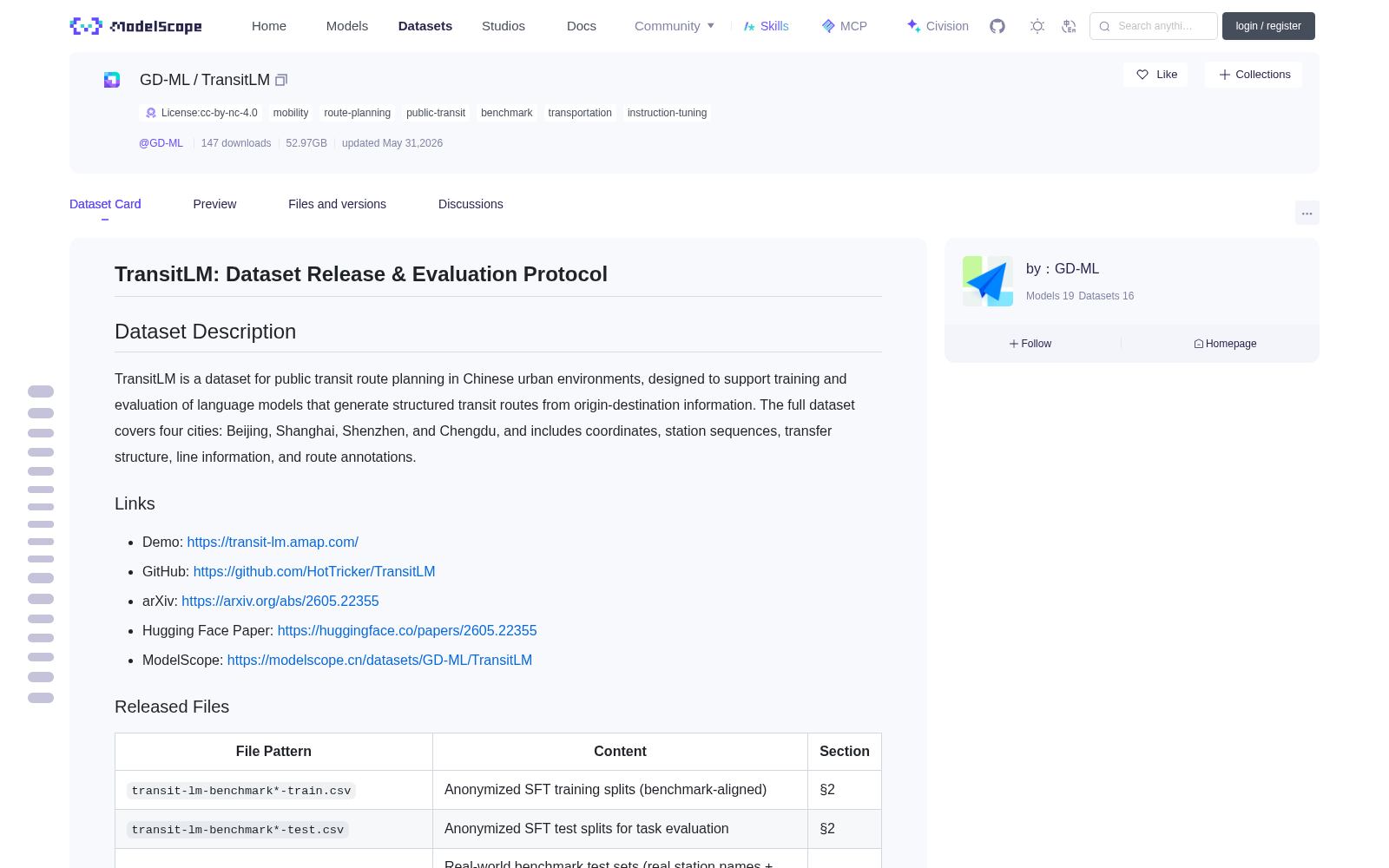
Task: Open the GitHub icon link in header
Action: click(997, 26)
